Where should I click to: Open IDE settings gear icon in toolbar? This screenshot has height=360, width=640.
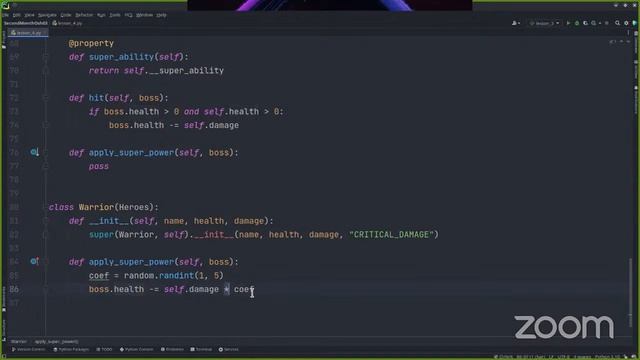coord(626,23)
